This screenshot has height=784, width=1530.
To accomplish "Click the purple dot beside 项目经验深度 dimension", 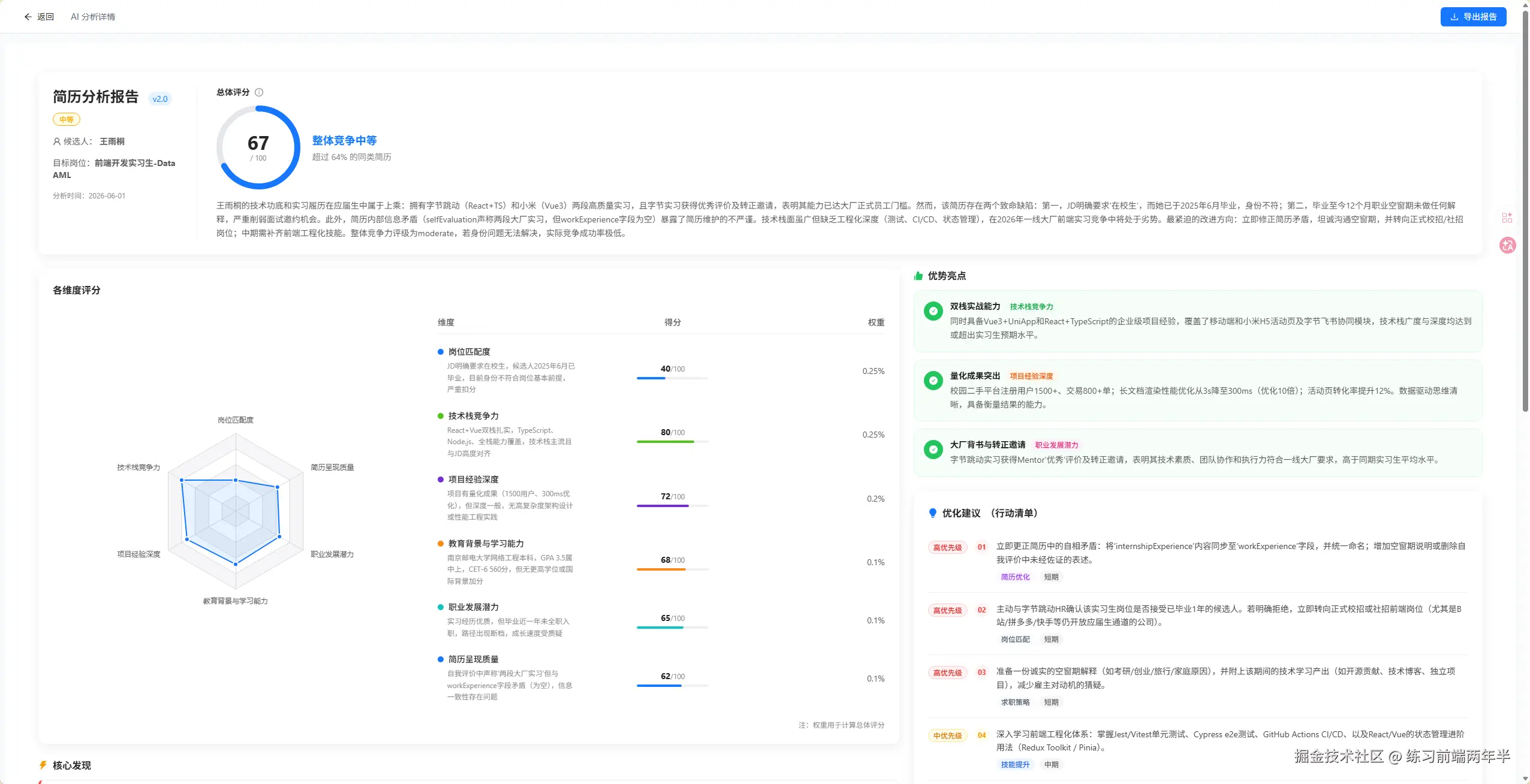I will point(441,480).
